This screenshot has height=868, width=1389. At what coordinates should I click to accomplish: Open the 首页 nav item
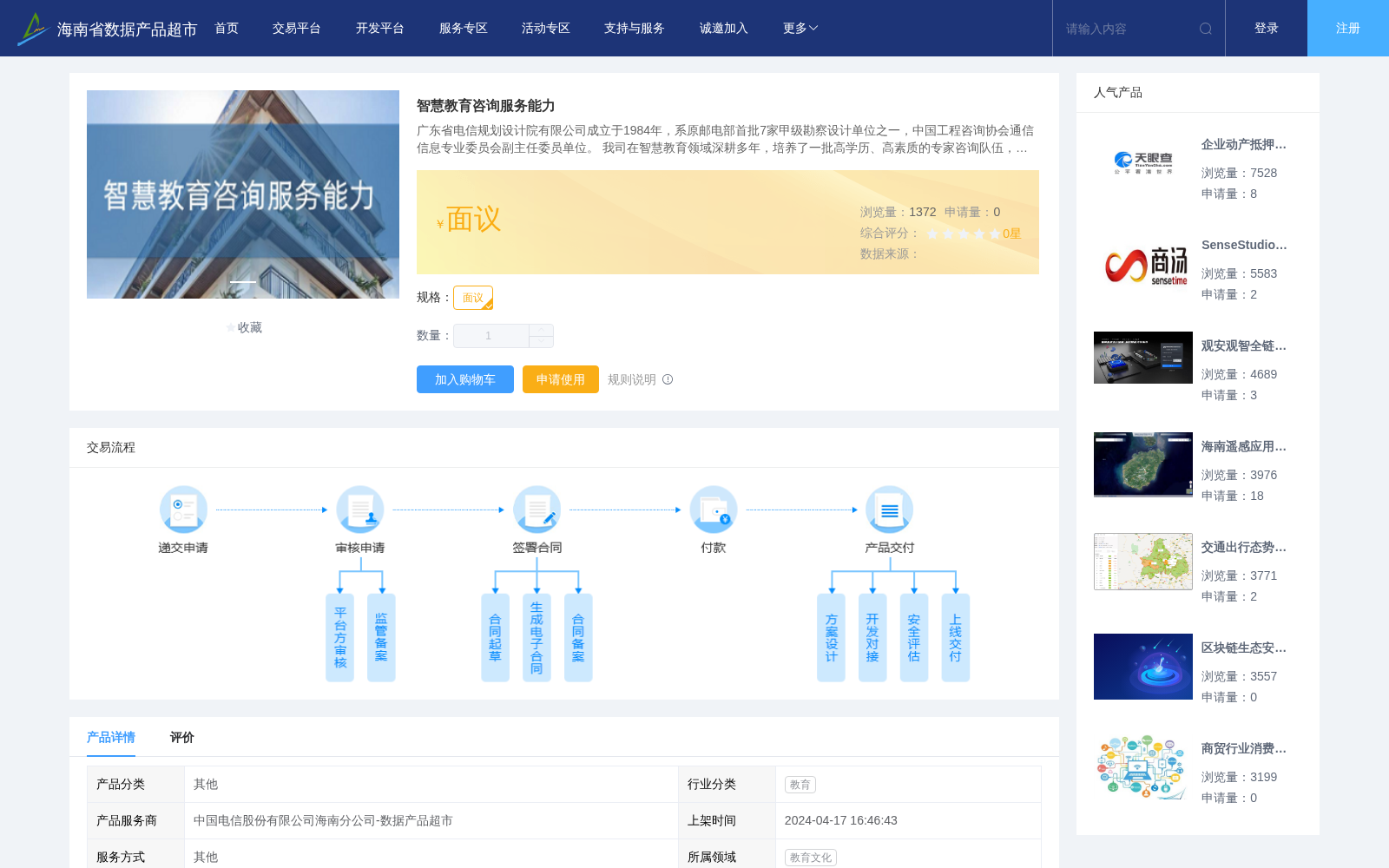227,29
